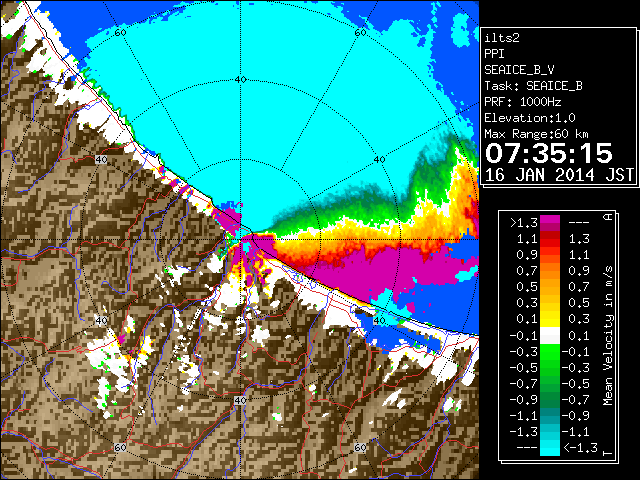Image resolution: width=640 pixels, height=480 pixels.
Task: Click the '40' label on the northeast ring over sea
Action: (380, 160)
